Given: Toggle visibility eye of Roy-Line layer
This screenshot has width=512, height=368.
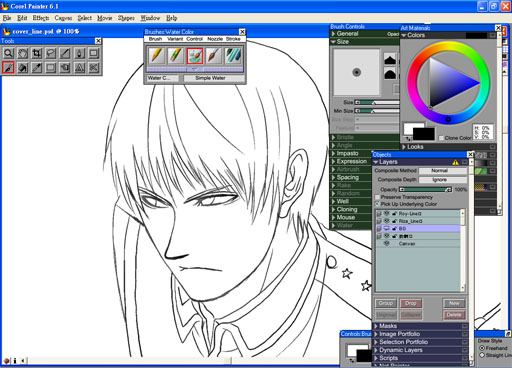Looking at the screenshot, I should (x=387, y=213).
